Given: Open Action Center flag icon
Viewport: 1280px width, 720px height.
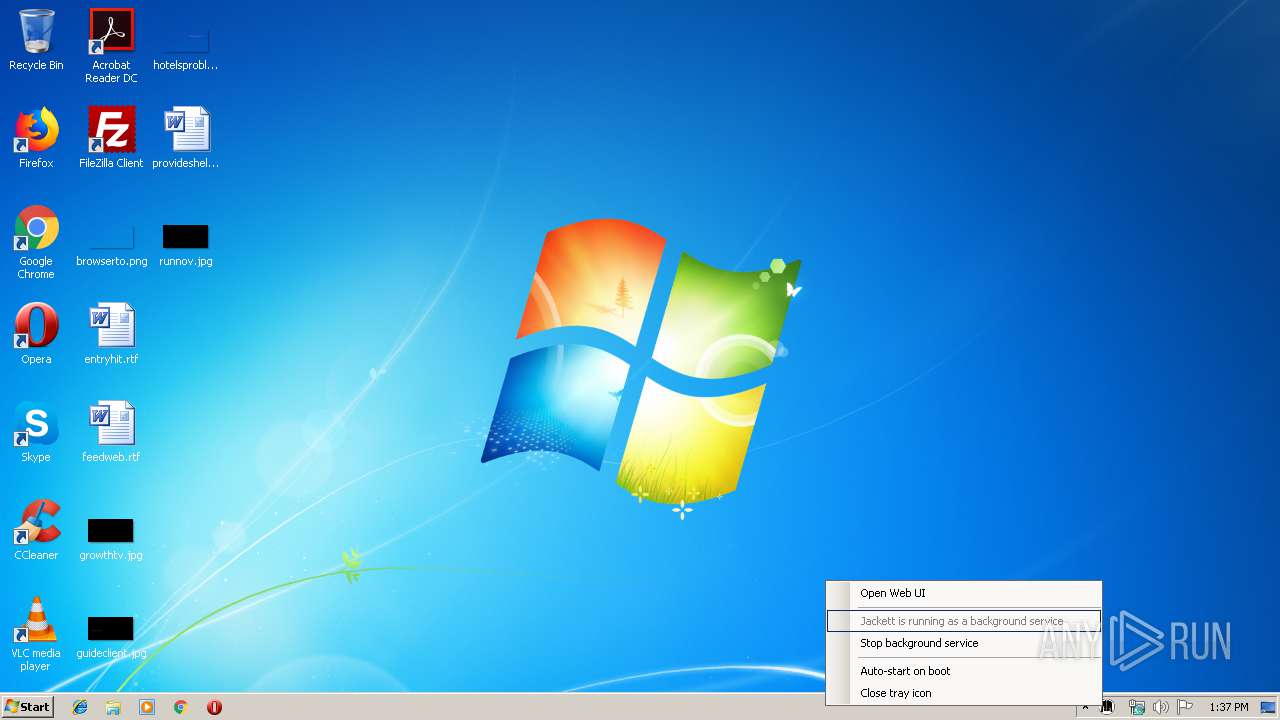Looking at the screenshot, I should (x=1185, y=707).
